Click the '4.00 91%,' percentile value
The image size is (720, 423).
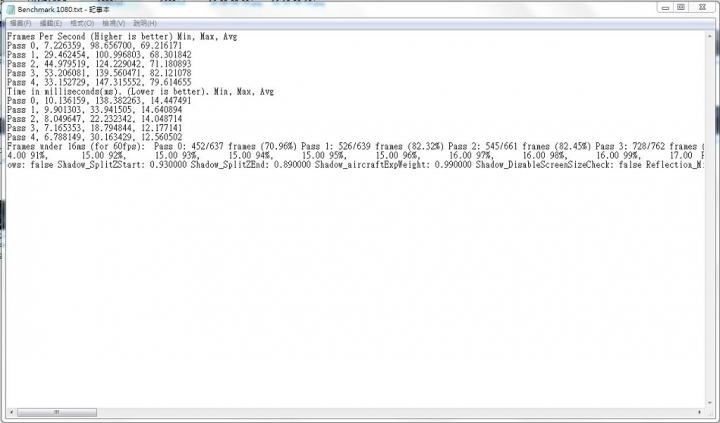point(28,156)
